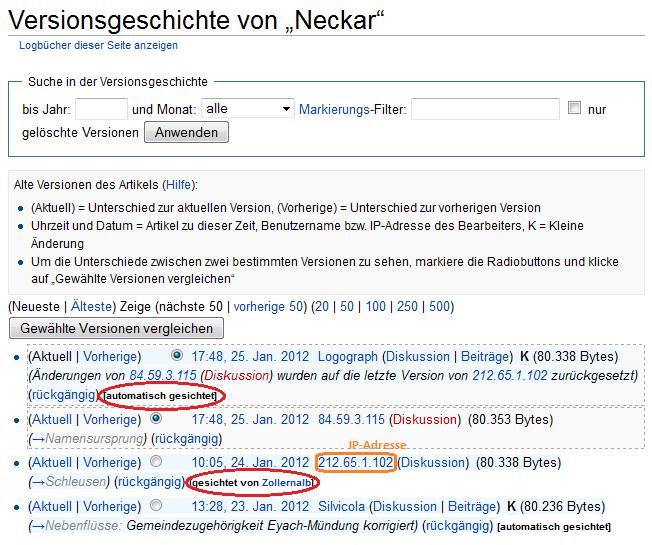Go to the 'Älteste' versions link
This screenshot has height=545, width=652.
[90, 307]
